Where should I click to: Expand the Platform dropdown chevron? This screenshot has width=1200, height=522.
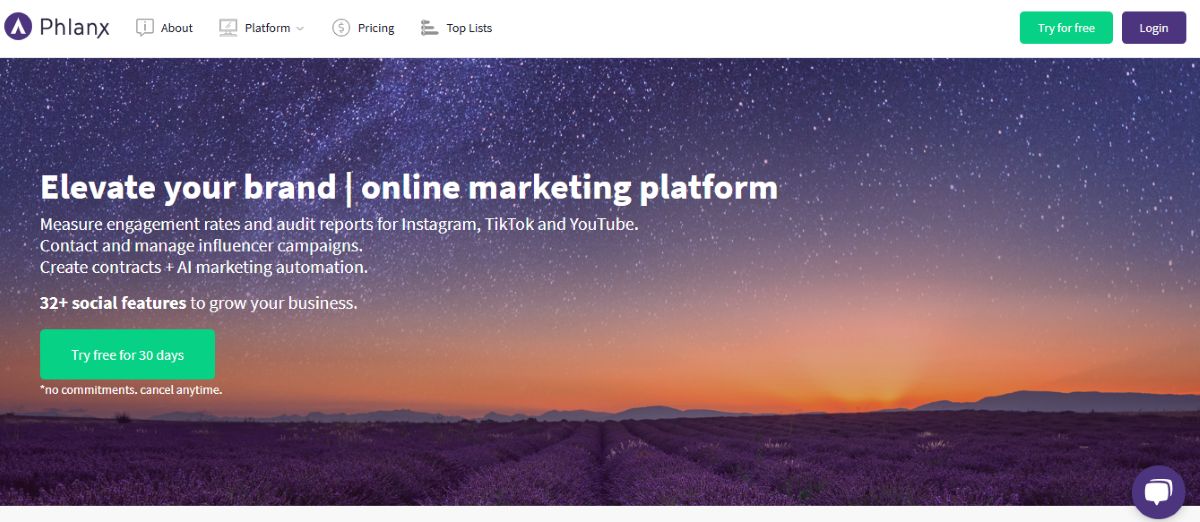click(x=300, y=29)
